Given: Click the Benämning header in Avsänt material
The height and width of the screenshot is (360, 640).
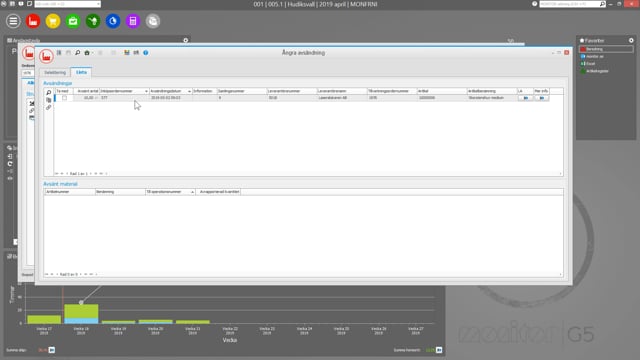Looking at the screenshot, I should (x=120, y=192).
